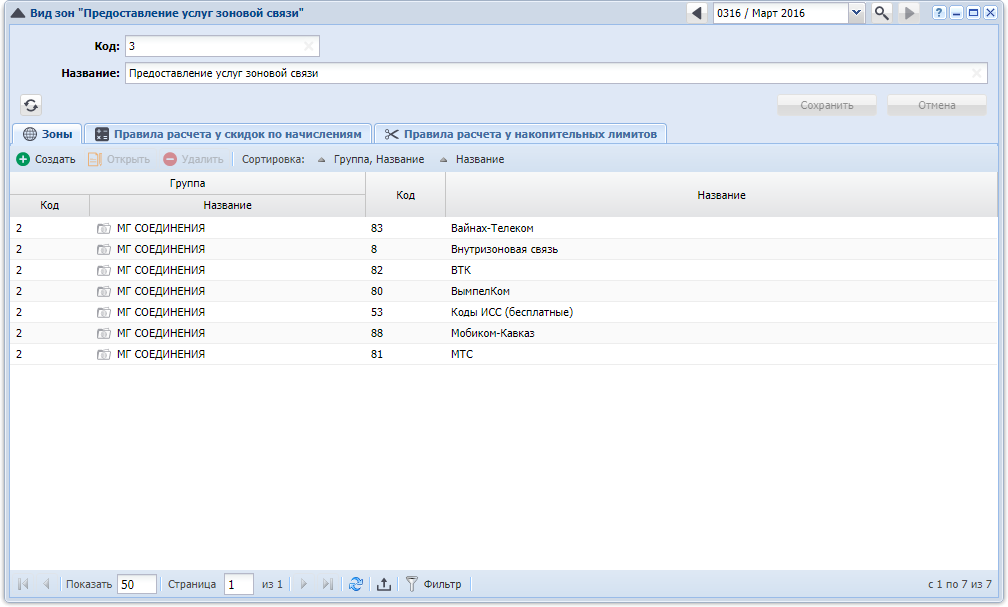
Task: Click into the Название input field
Action: pyautogui.click(x=556, y=73)
